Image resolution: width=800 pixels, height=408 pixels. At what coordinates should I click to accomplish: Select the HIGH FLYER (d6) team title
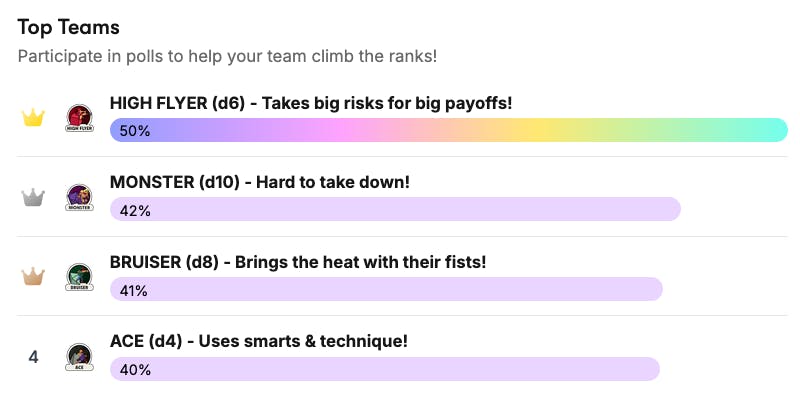311,104
